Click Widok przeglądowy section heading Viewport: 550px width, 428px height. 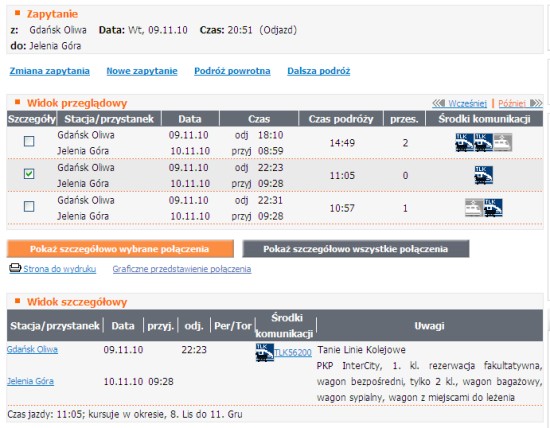77,103
